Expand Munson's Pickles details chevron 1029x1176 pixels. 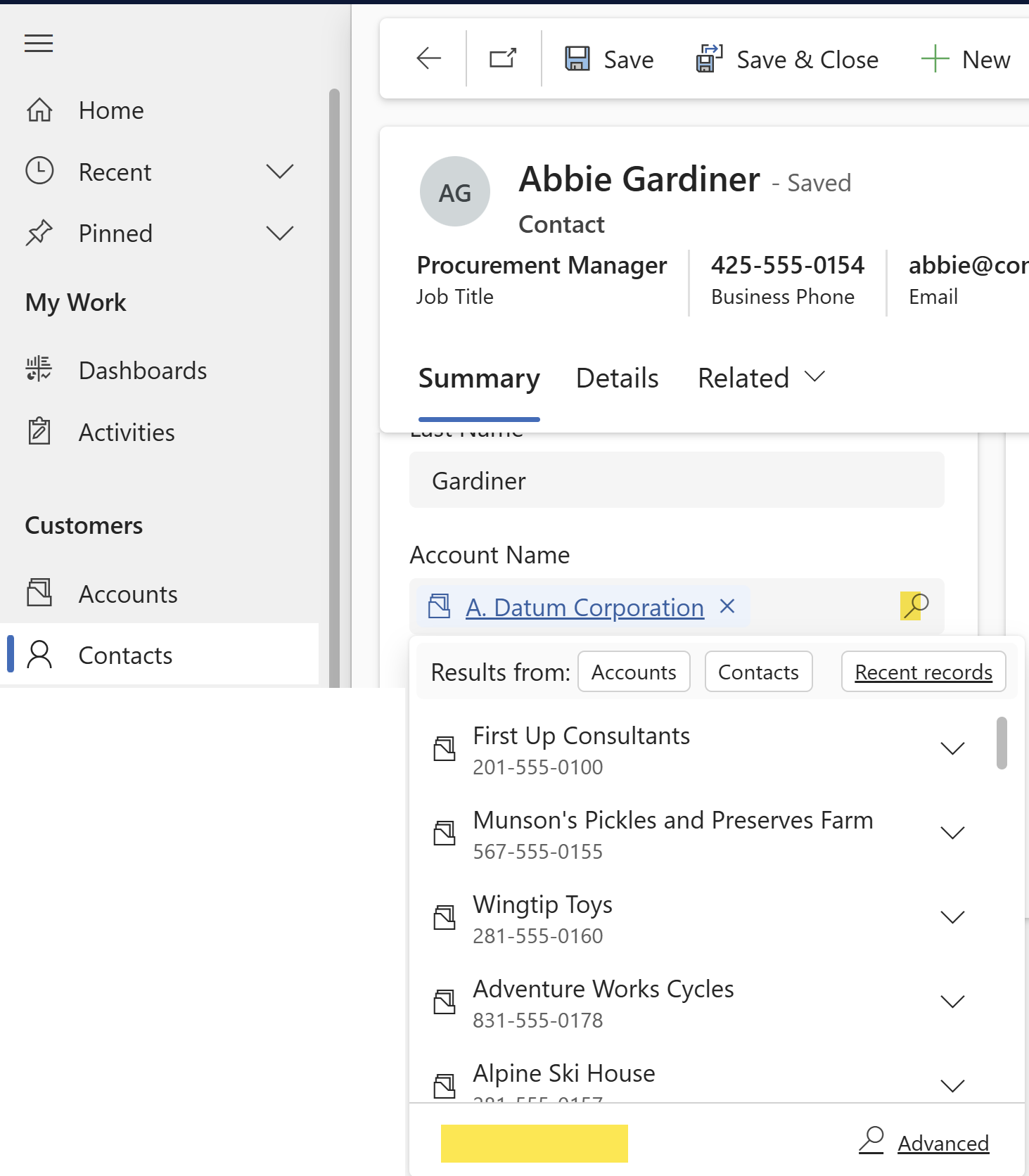(952, 833)
